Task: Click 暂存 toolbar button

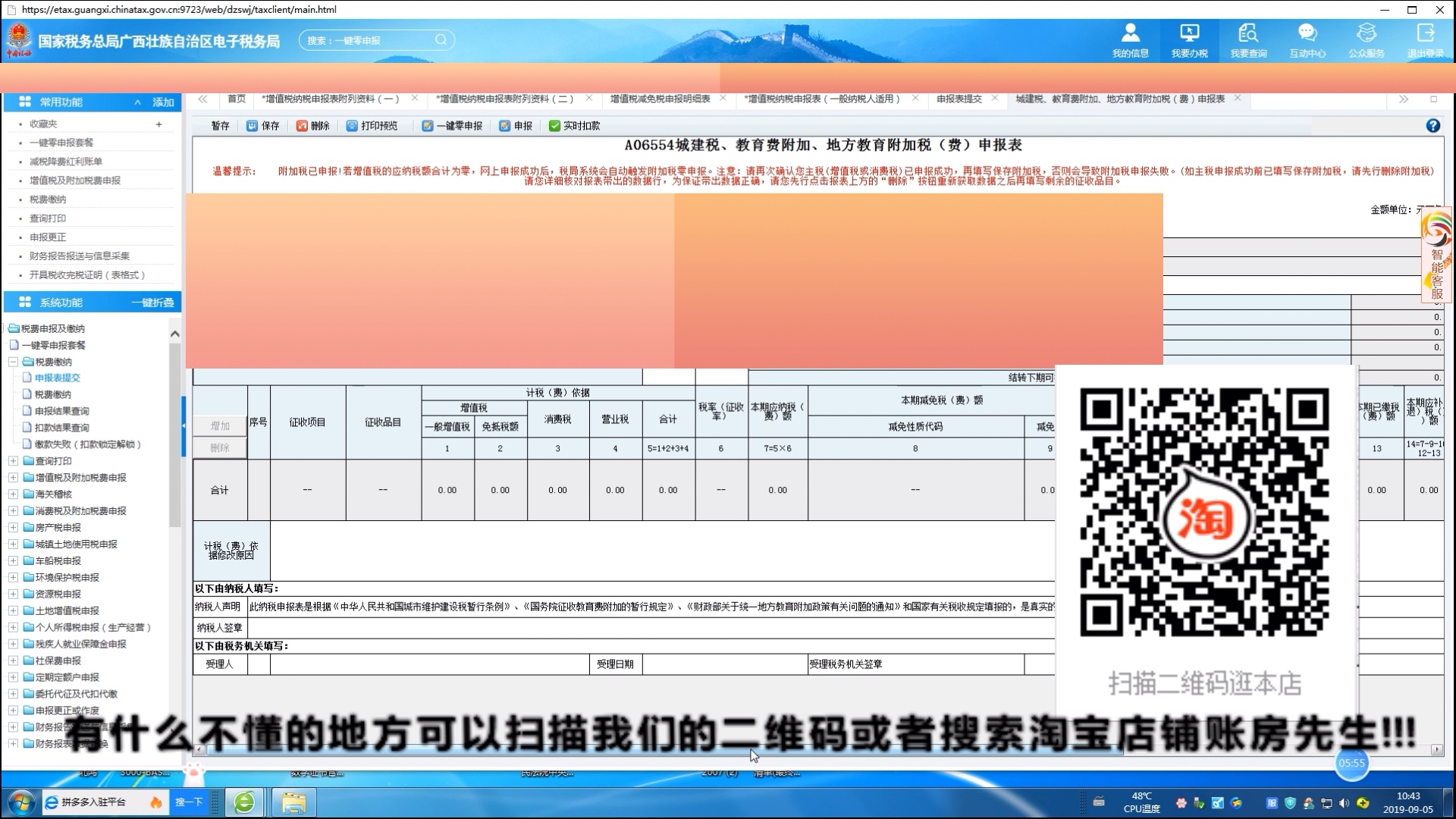Action: click(x=220, y=126)
